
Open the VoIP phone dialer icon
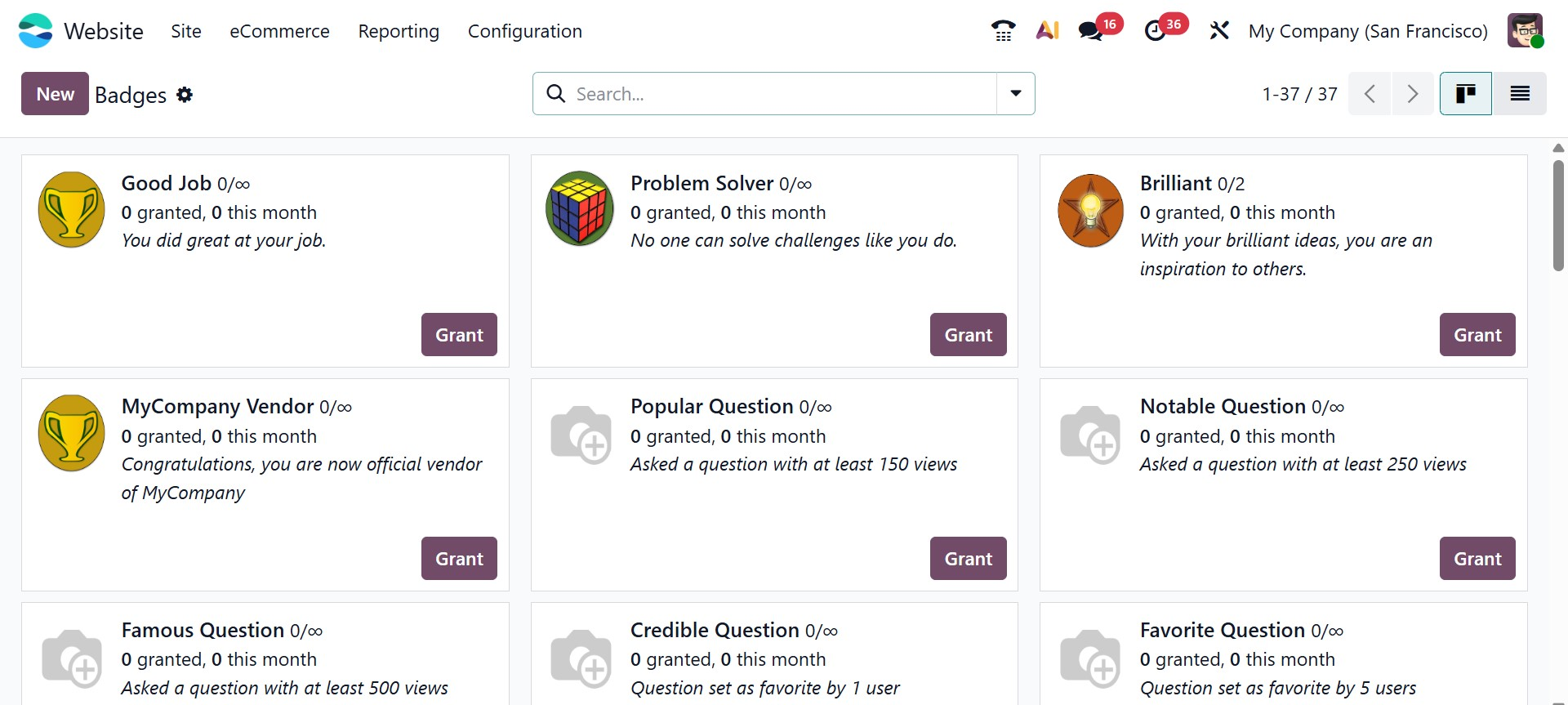1003,31
